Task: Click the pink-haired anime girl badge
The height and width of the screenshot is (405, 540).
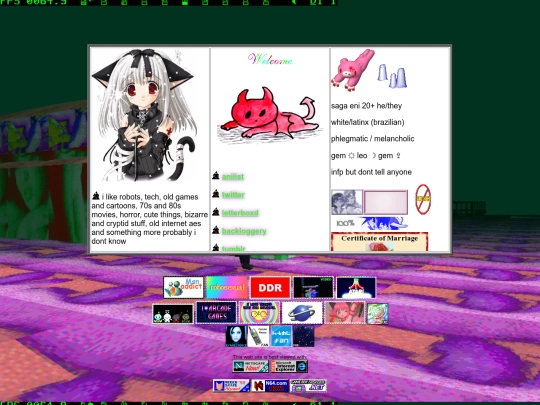Action: click(x=344, y=313)
